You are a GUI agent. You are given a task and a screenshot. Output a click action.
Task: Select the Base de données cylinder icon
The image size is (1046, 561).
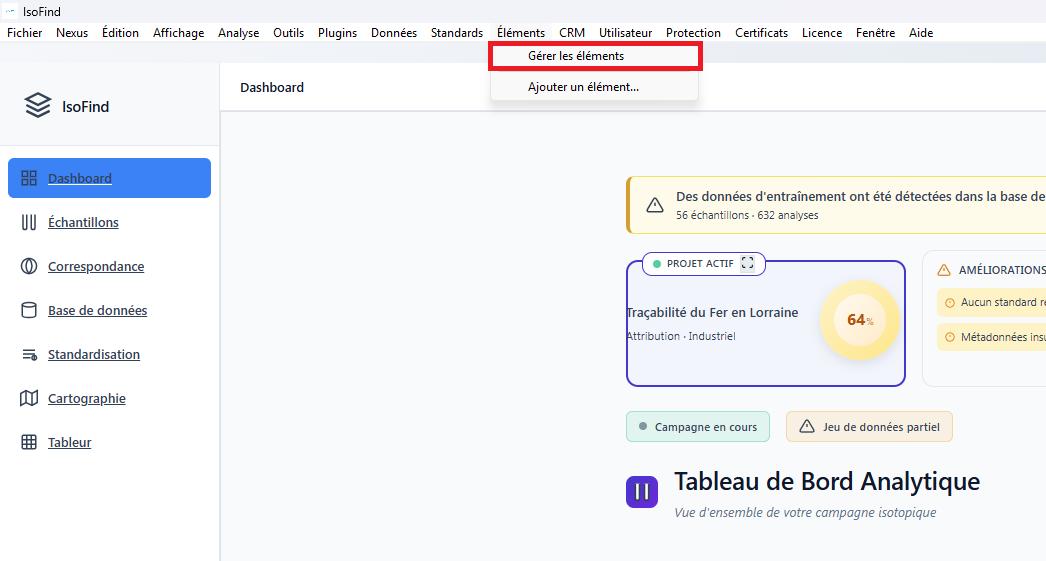click(x=29, y=310)
